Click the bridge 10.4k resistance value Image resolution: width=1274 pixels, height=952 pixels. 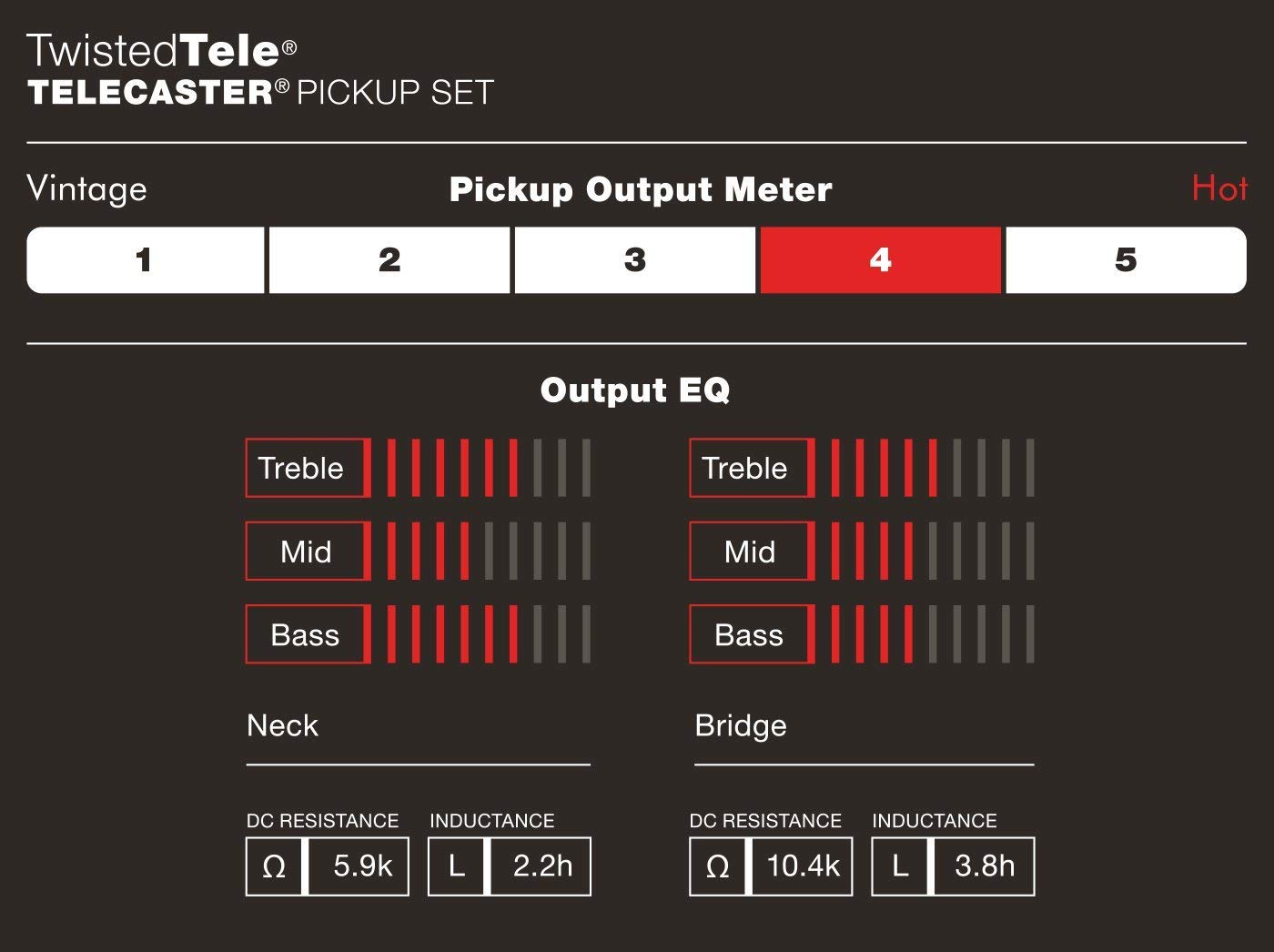803,866
